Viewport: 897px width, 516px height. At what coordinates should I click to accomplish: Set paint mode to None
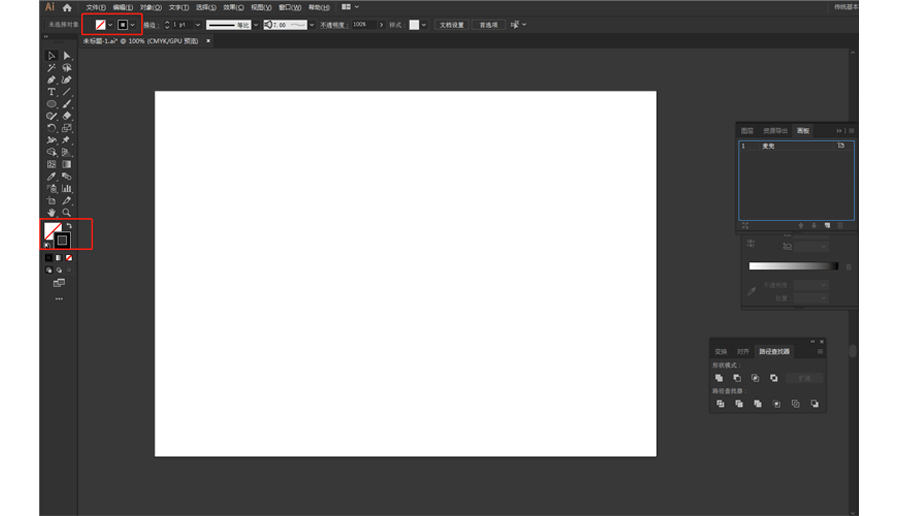[x=69, y=258]
